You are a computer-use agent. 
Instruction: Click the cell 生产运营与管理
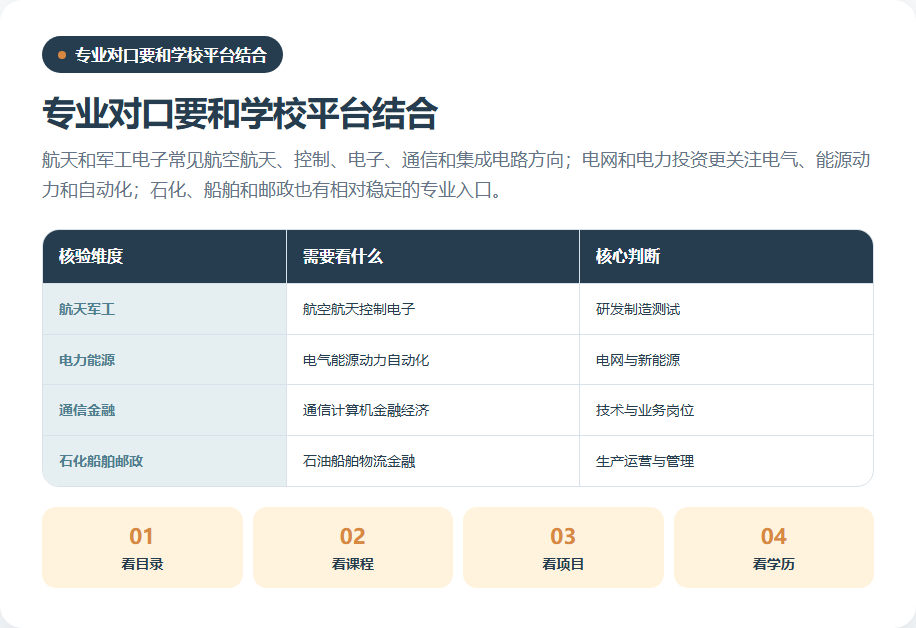[x=726, y=461]
